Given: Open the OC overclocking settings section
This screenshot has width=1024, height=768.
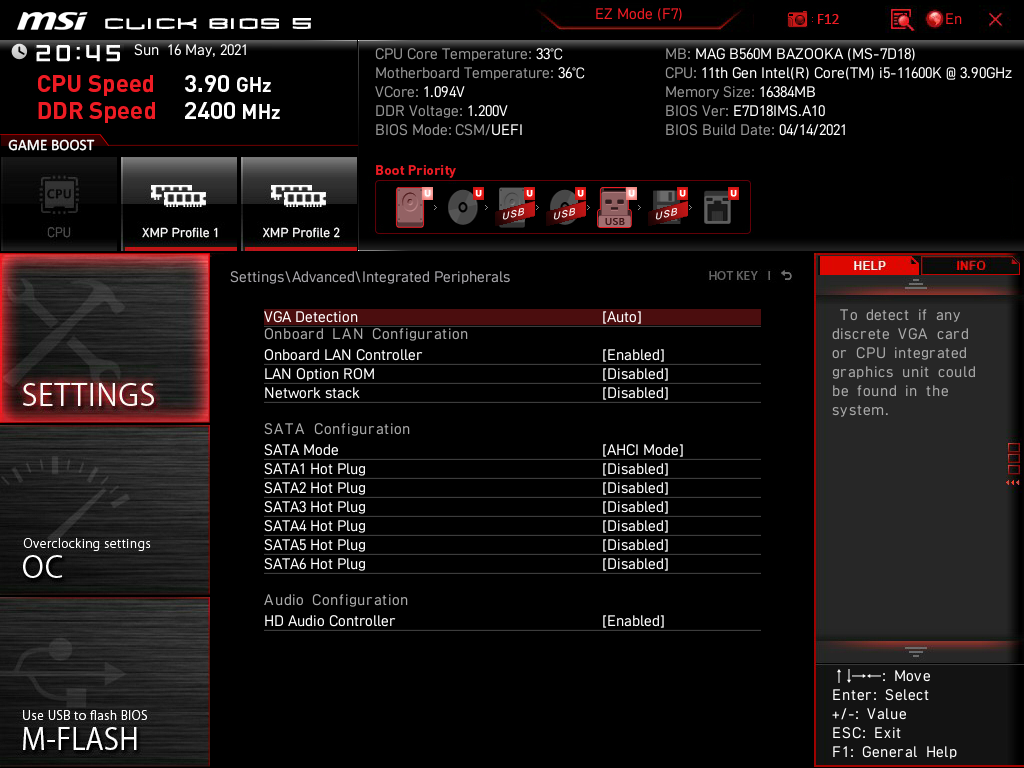Looking at the screenshot, I should pos(104,511).
